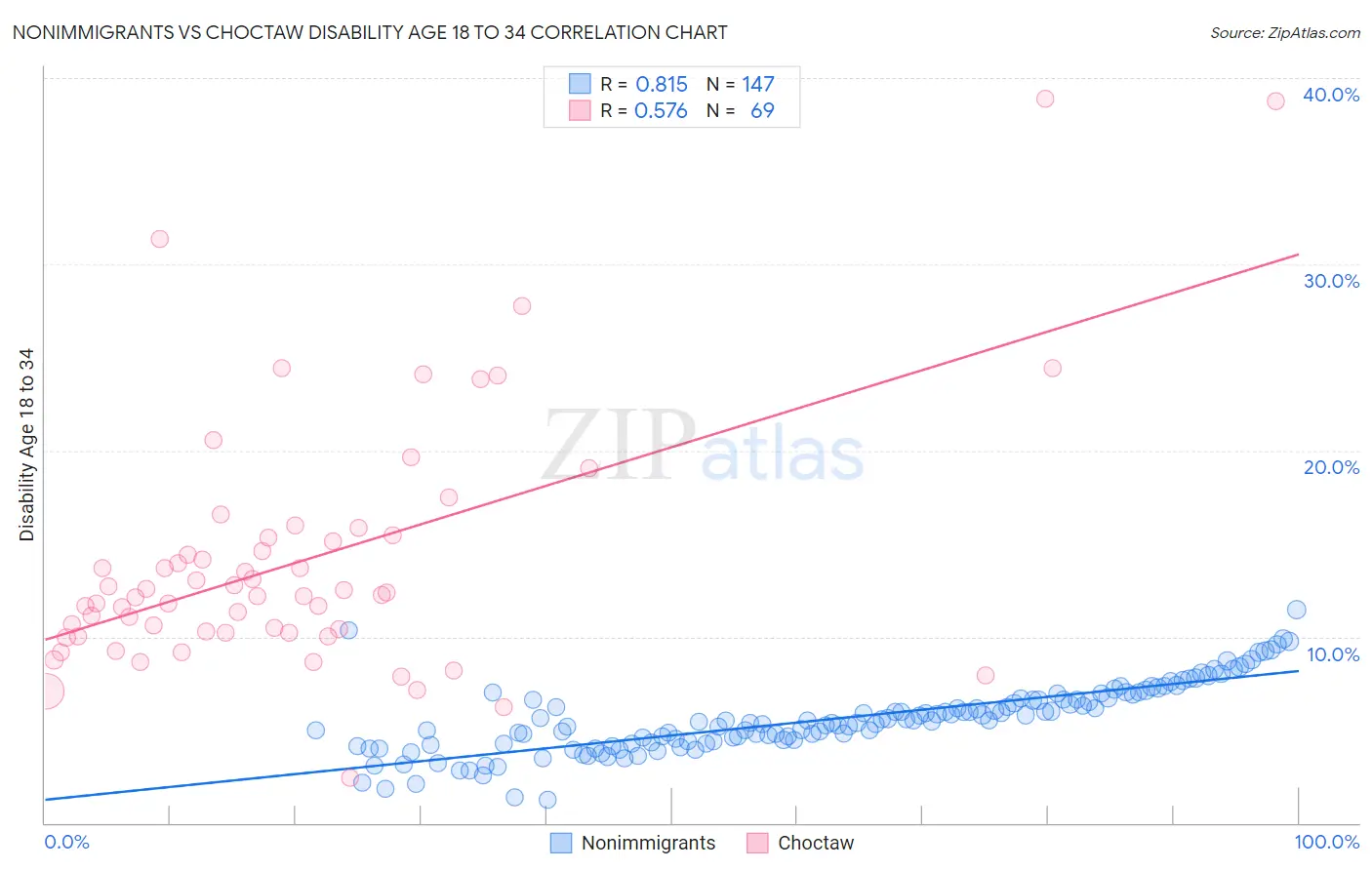Screen dimensions: 1372x870
Task: Click the 10.0% y-axis label
Action: pyautogui.click(x=1333, y=654)
